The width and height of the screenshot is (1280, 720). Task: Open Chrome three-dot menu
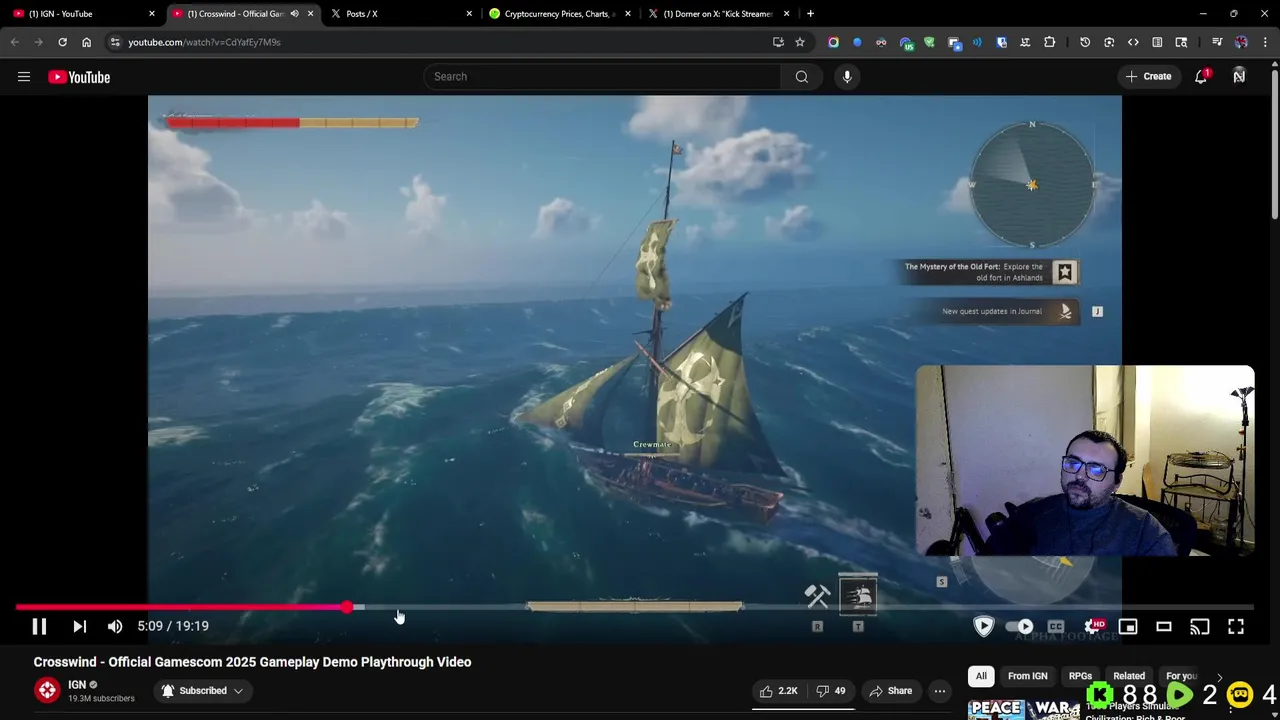pos(1265,42)
